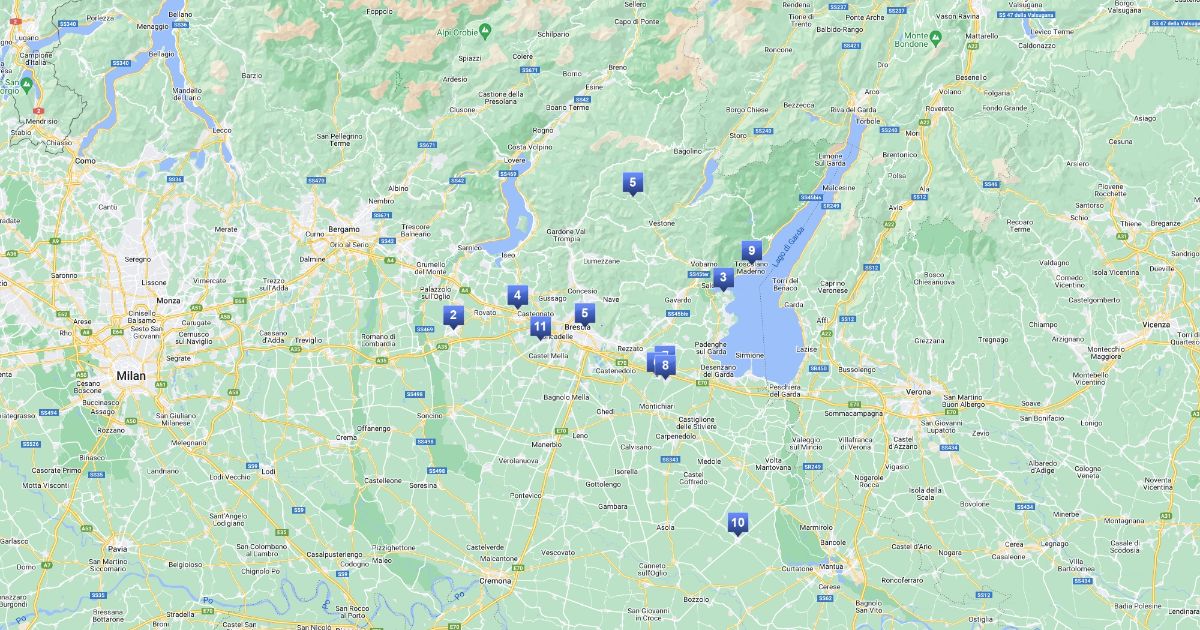This screenshot has height=630, width=1200.
Task: Click the Treviglio town label
Action: point(309,340)
